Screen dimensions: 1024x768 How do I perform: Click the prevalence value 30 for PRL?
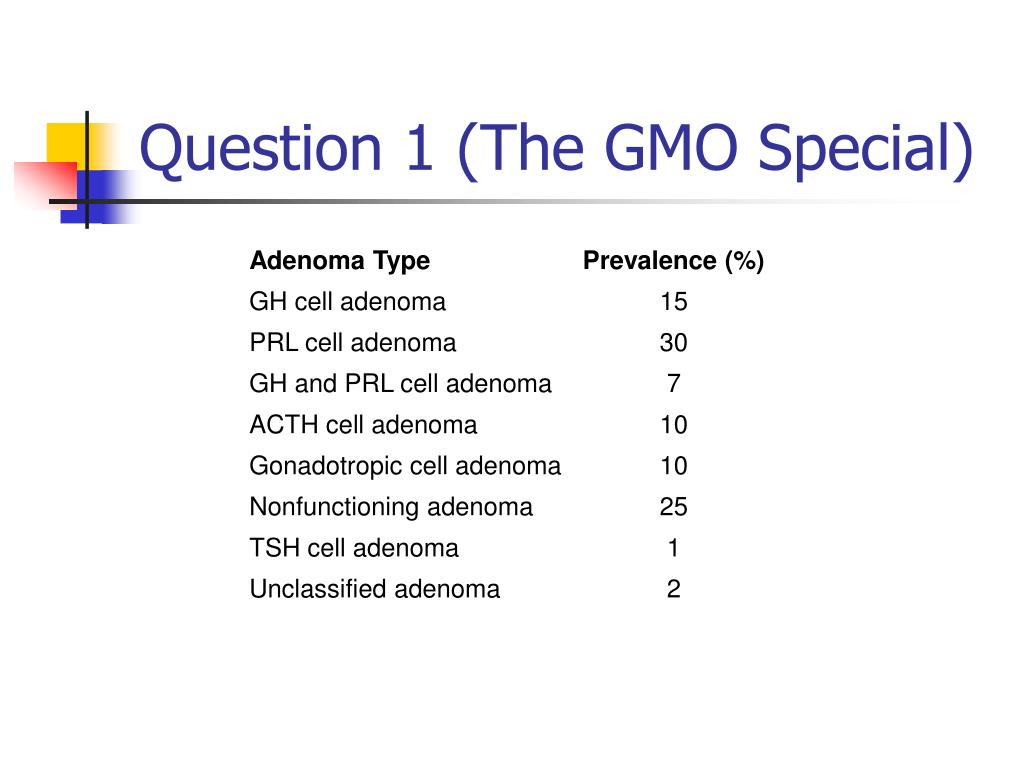tap(673, 343)
